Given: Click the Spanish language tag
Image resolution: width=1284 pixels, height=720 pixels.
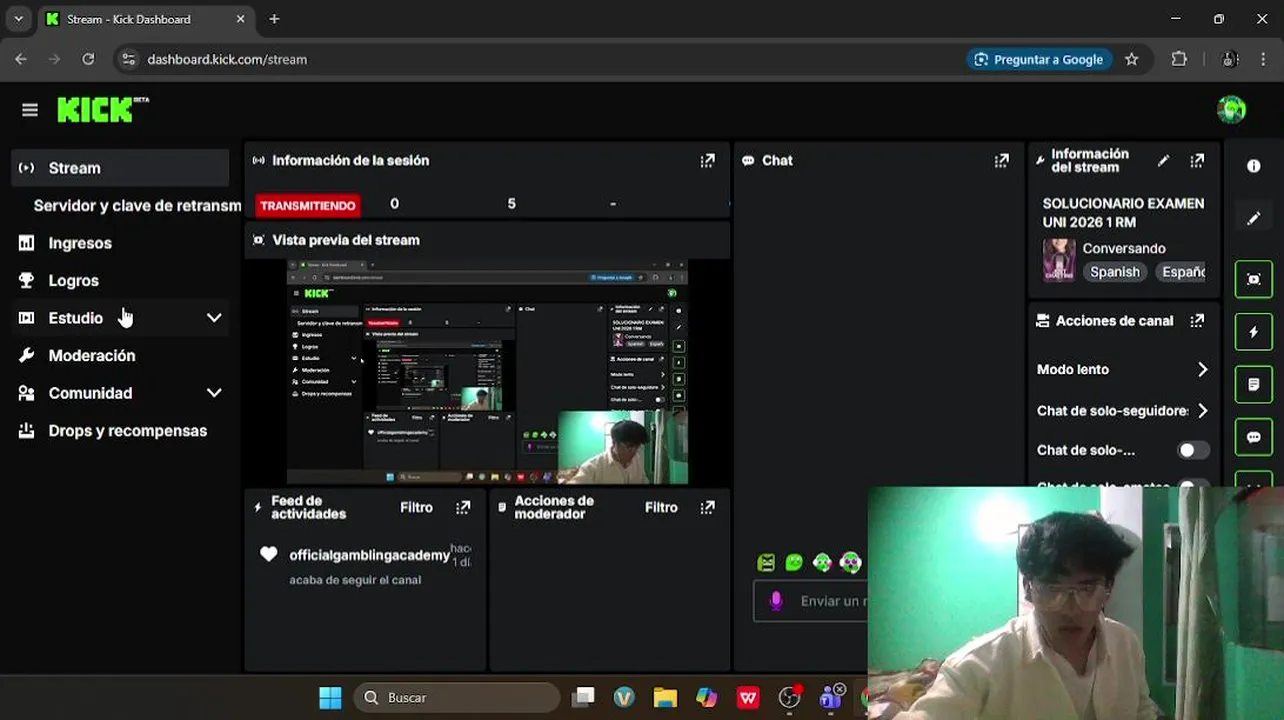Looking at the screenshot, I should pos(1115,272).
